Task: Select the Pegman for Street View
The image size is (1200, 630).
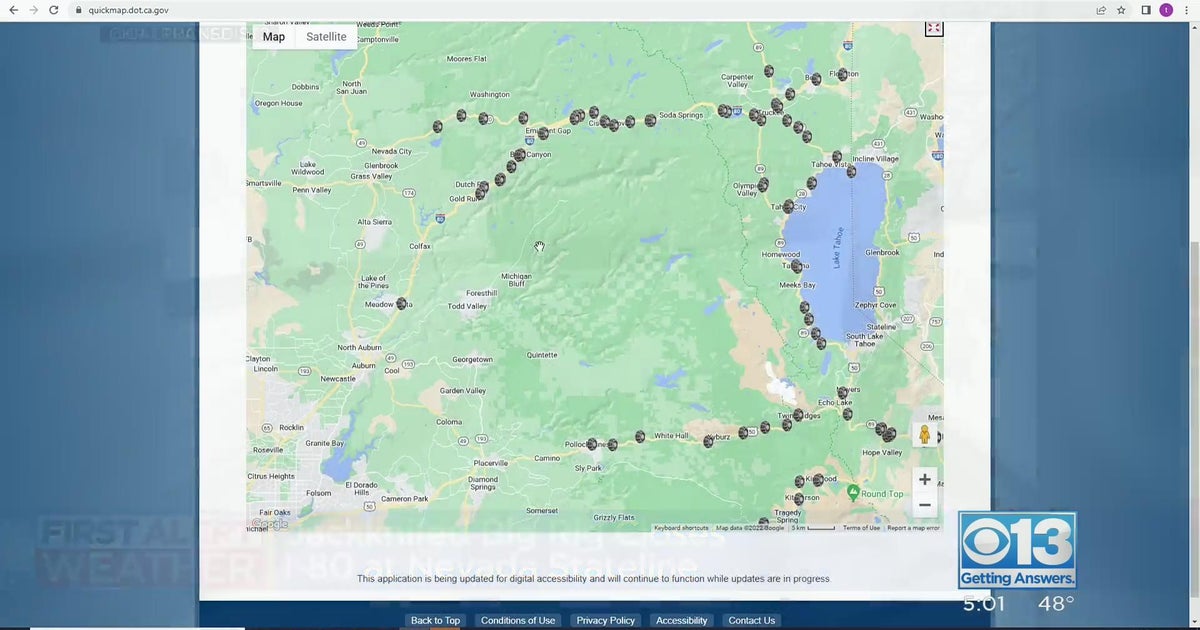Action: click(924, 434)
